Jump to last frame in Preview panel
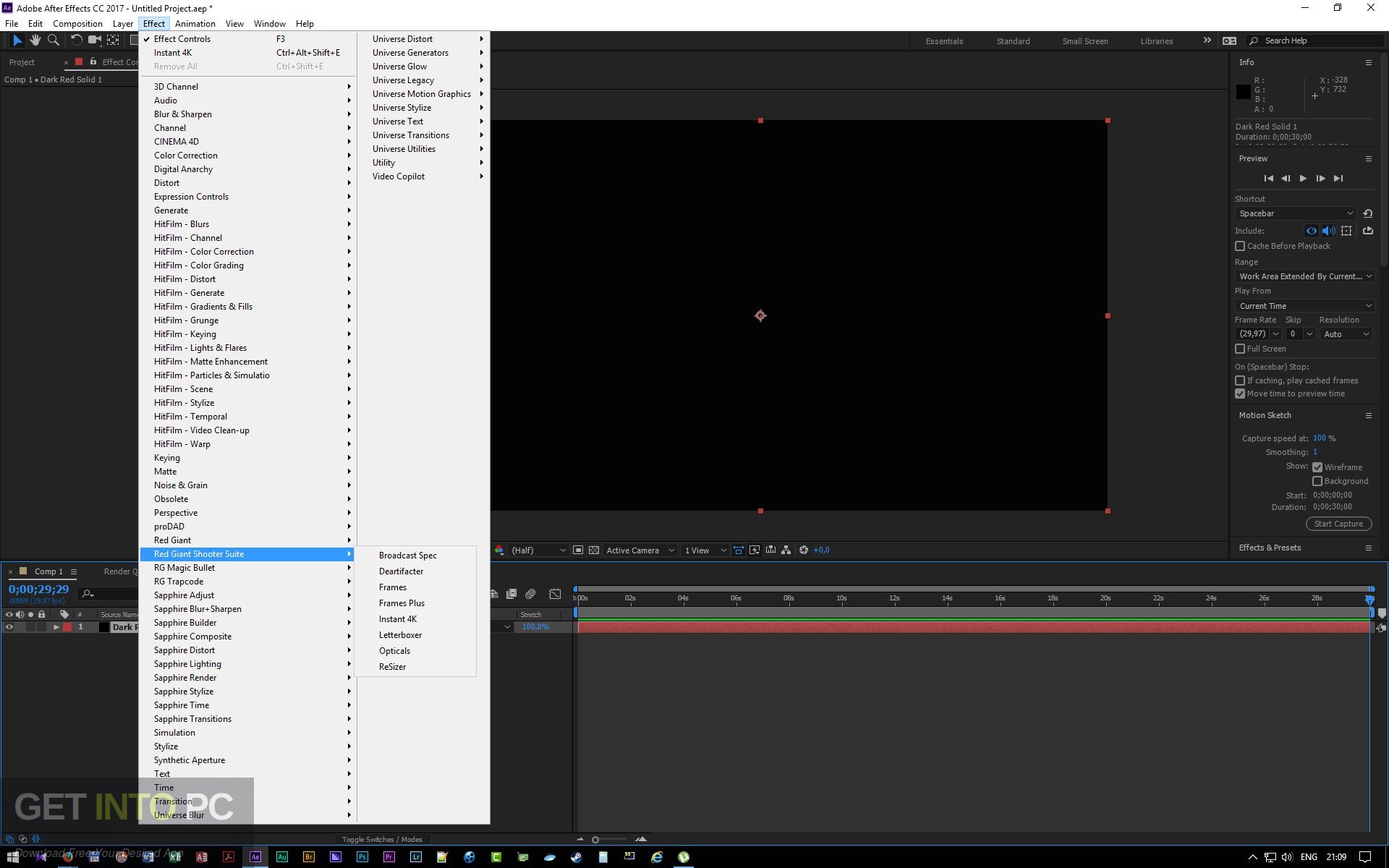Image resolution: width=1389 pixels, height=868 pixels. click(1338, 179)
